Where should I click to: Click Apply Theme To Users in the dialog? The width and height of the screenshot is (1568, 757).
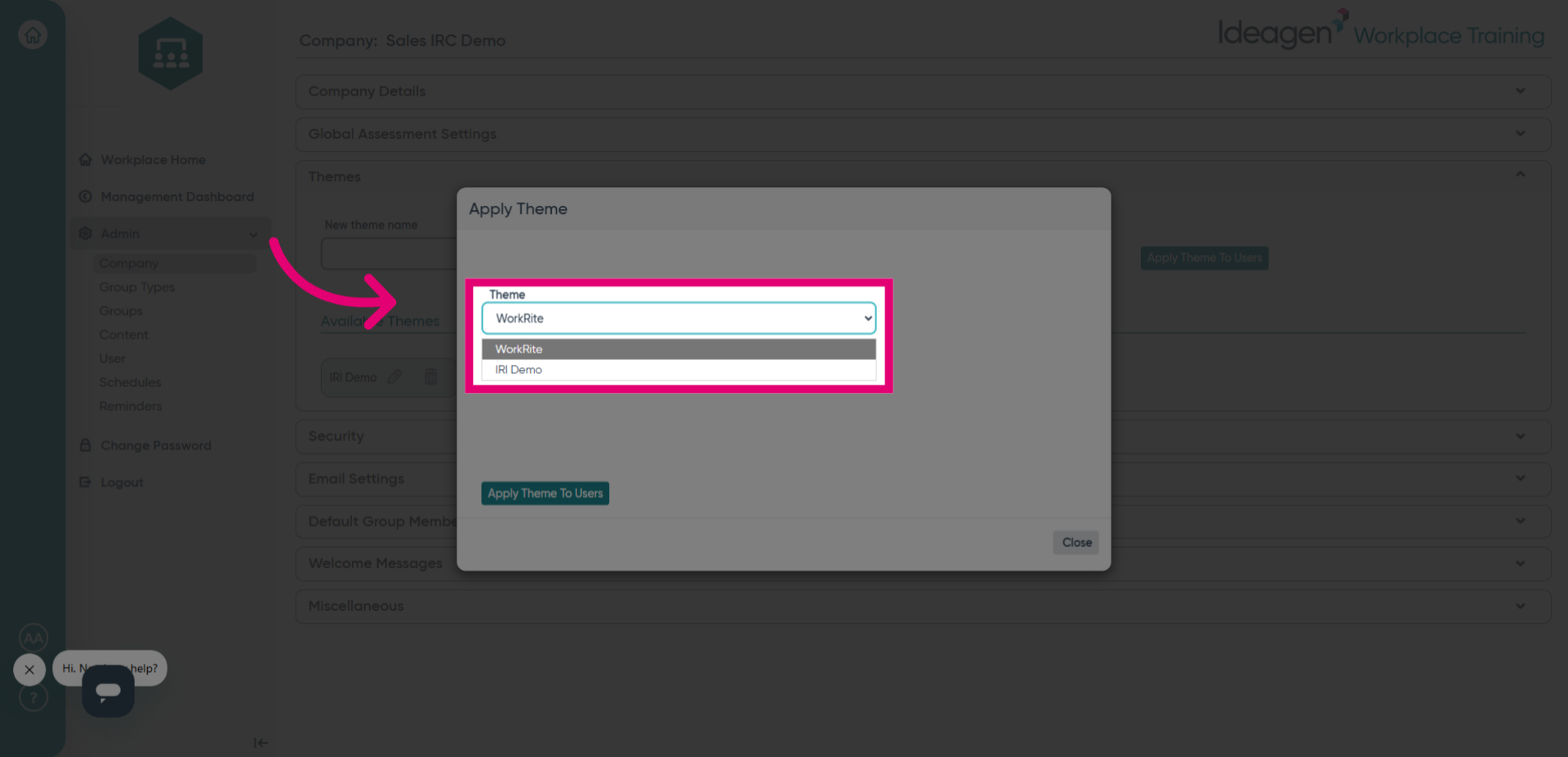(x=545, y=493)
